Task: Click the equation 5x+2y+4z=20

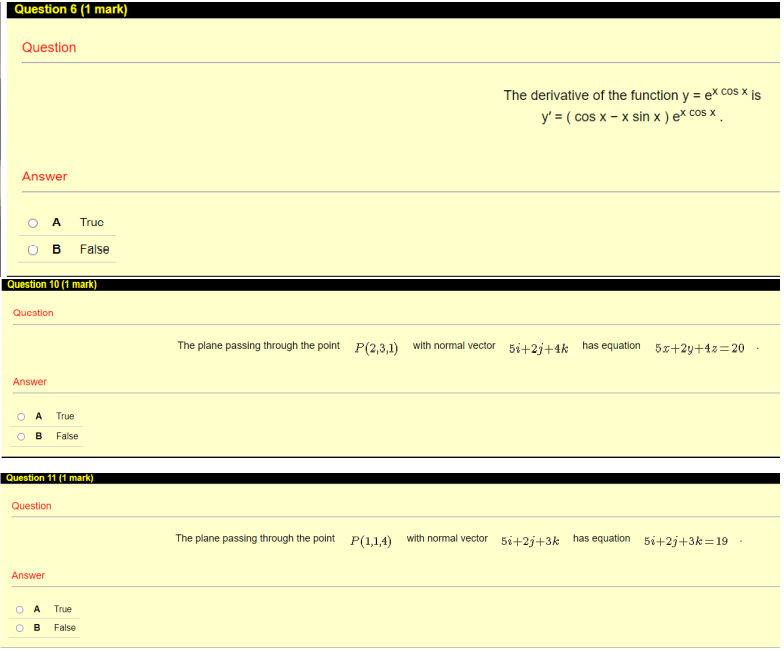Action: click(x=700, y=348)
